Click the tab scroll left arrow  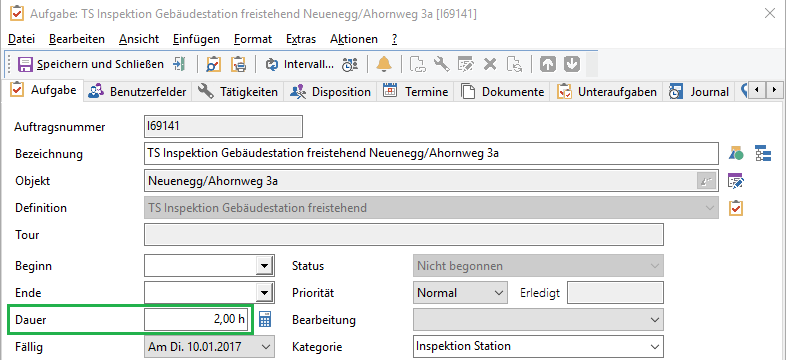click(757, 90)
